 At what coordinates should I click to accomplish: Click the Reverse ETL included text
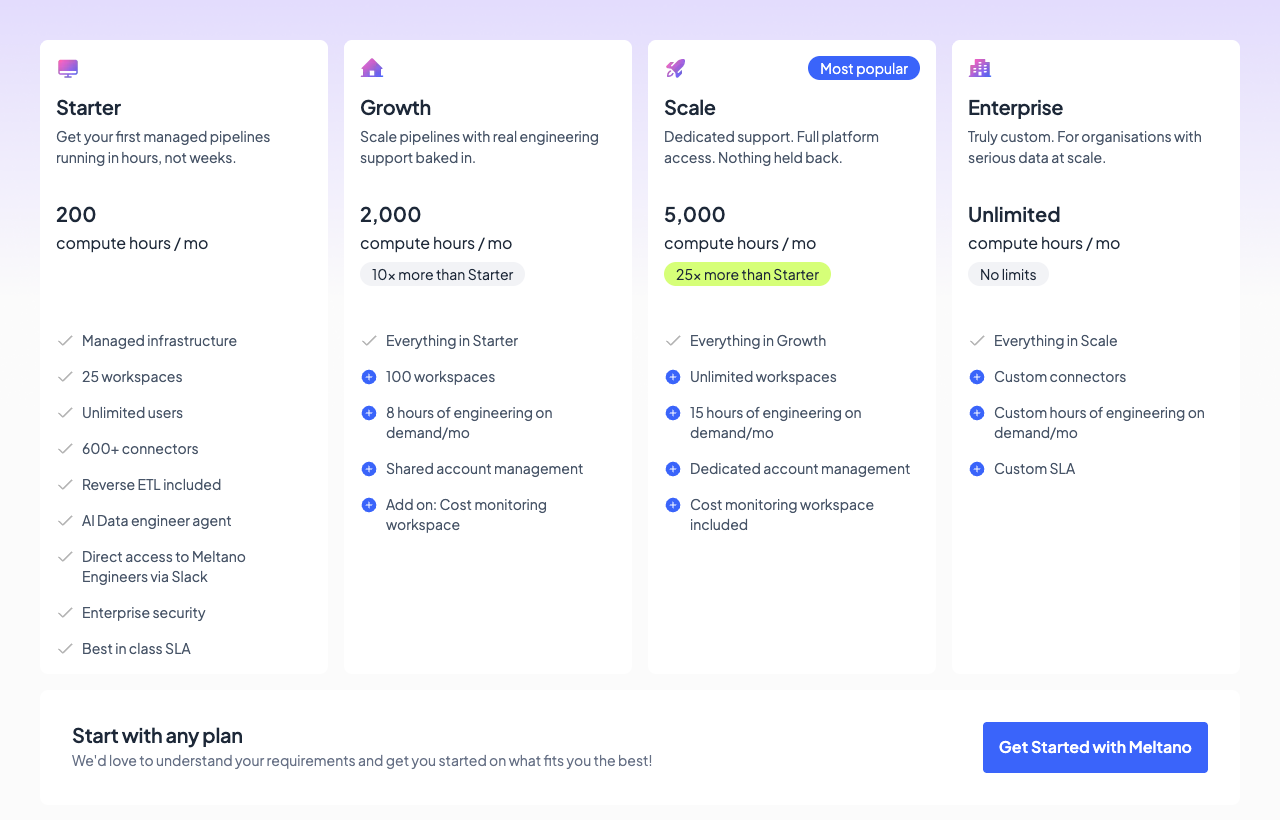coord(151,485)
